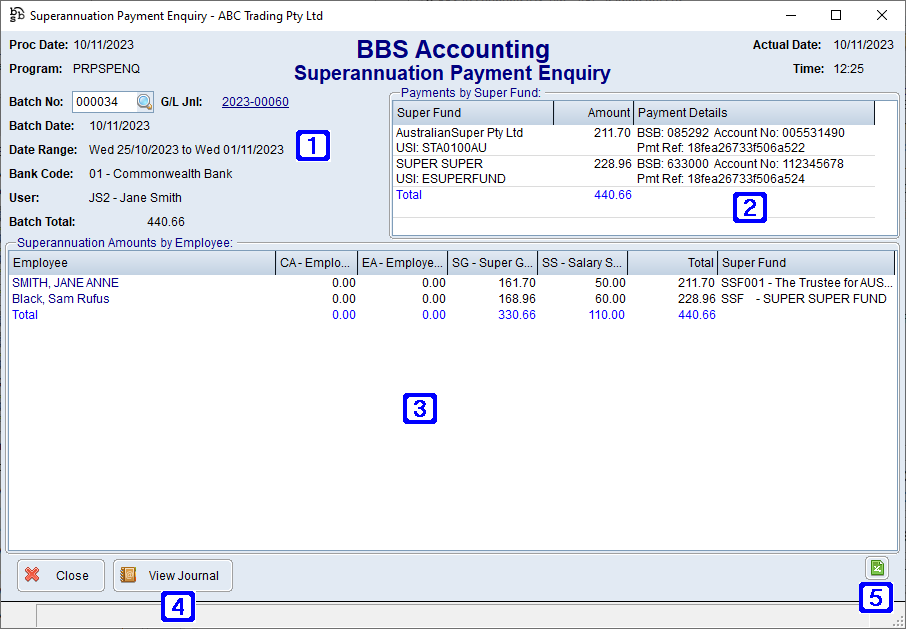Open the Excel export icon
Screen dimensions: 906x629
[x=876, y=567]
